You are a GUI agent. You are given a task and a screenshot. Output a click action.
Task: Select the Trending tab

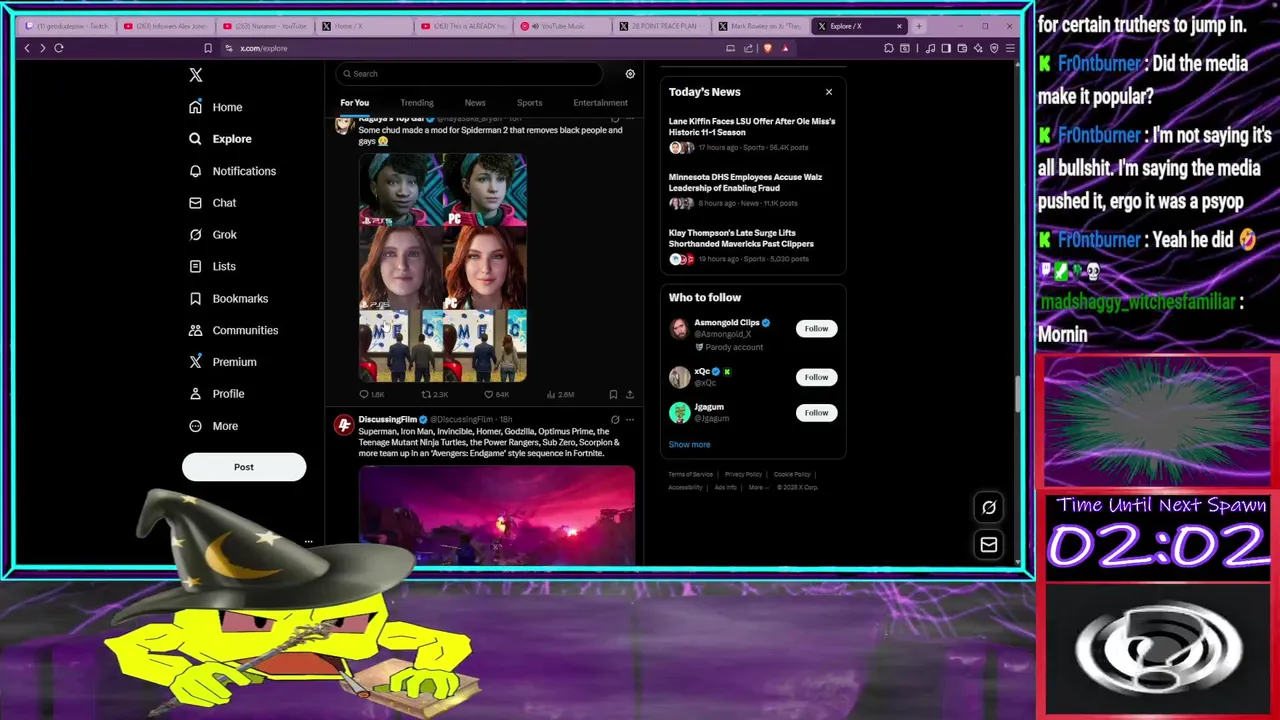(x=417, y=102)
